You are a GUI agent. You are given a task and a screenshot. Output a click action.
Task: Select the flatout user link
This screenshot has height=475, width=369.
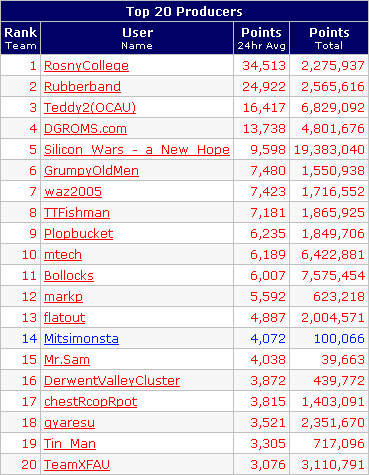click(65, 318)
